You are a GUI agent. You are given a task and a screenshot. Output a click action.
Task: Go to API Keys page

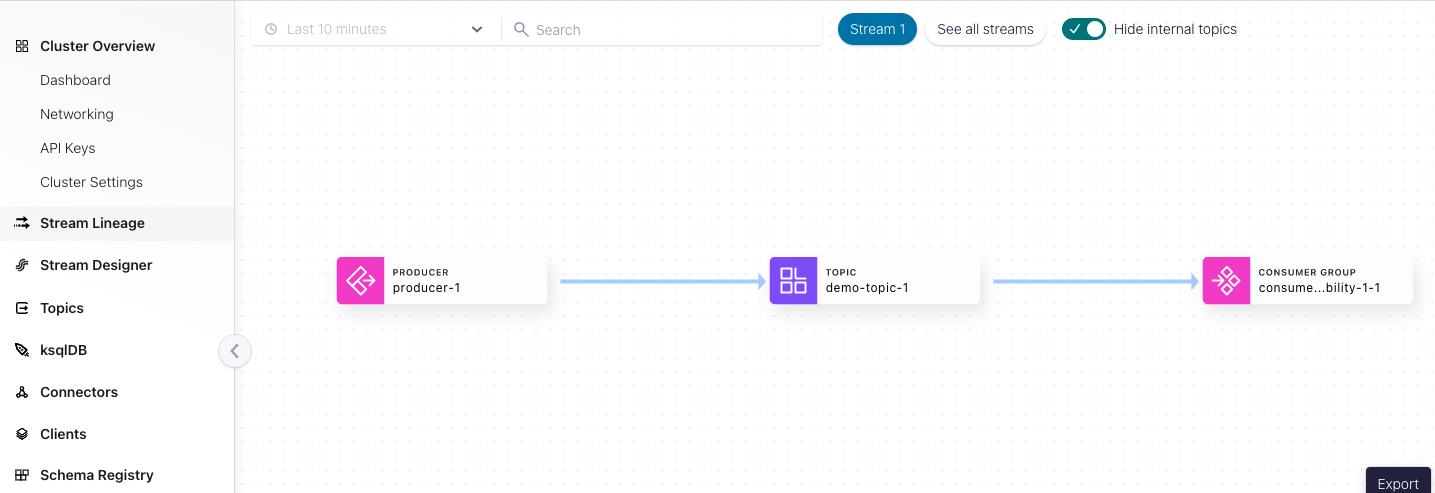(67, 148)
